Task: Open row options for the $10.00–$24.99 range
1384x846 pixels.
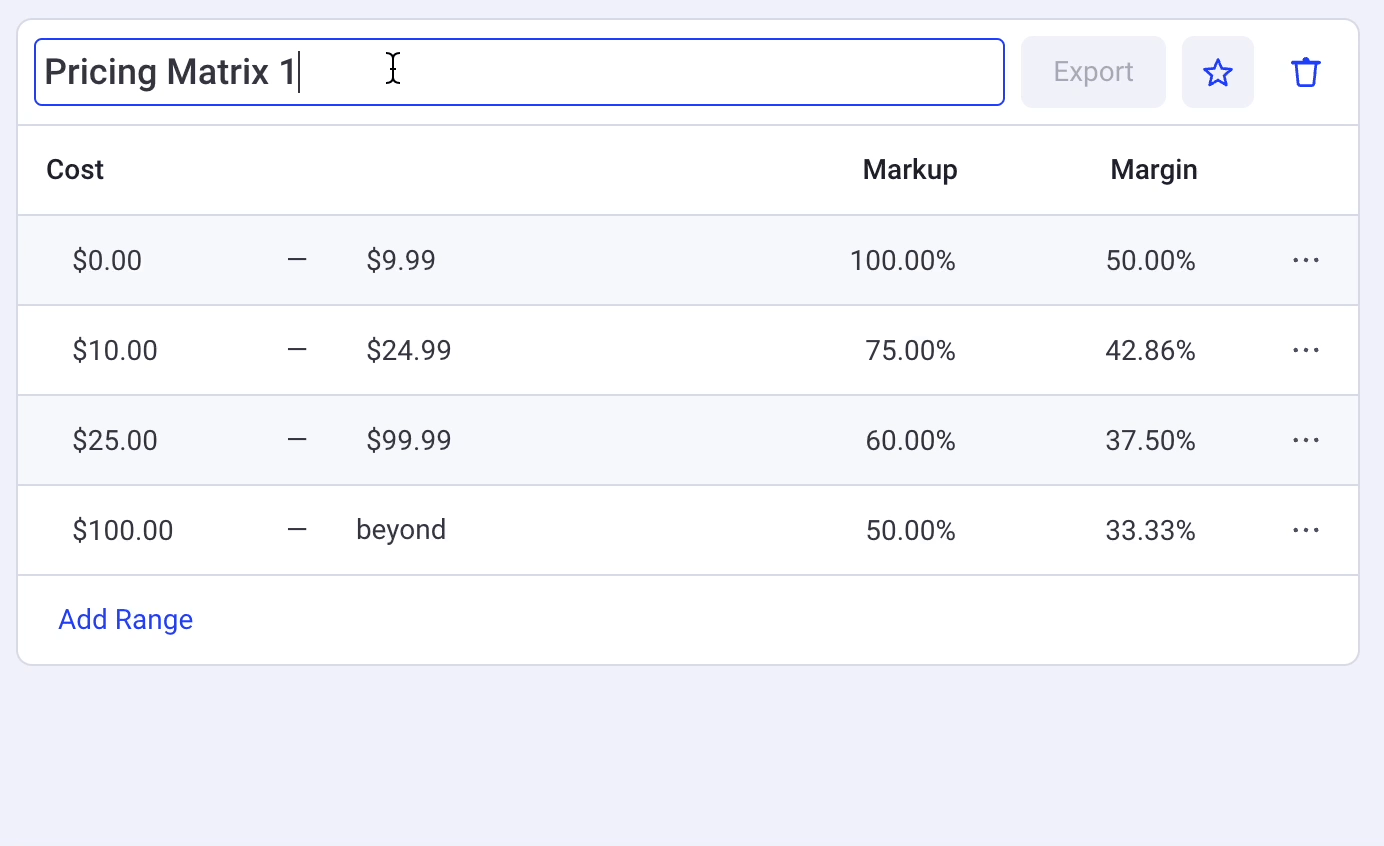Action: point(1306,350)
